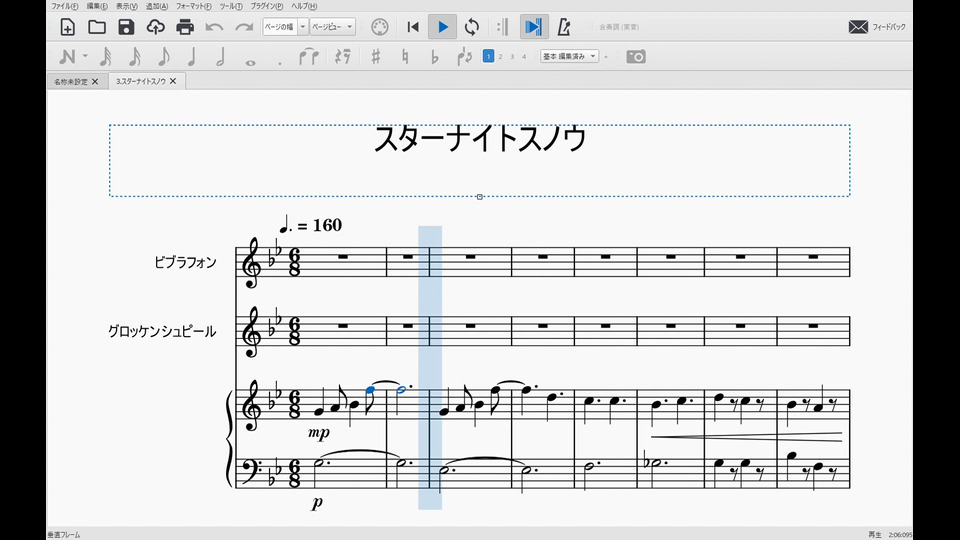Select voice 2 button

[500, 57]
